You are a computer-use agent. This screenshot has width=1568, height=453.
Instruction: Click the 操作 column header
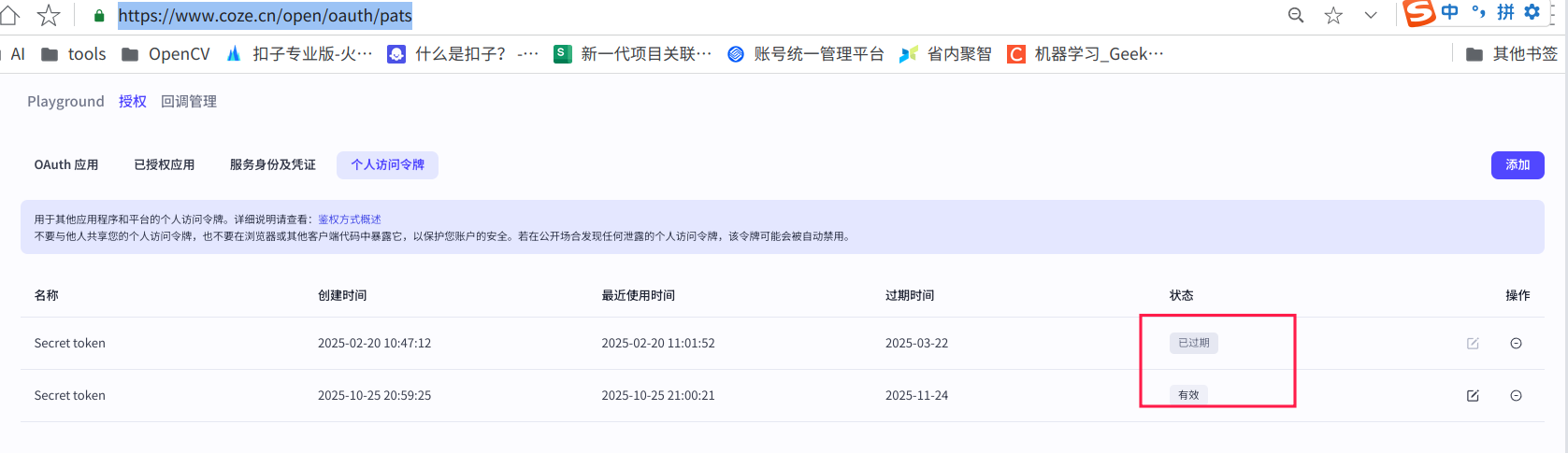pos(1518,295)
